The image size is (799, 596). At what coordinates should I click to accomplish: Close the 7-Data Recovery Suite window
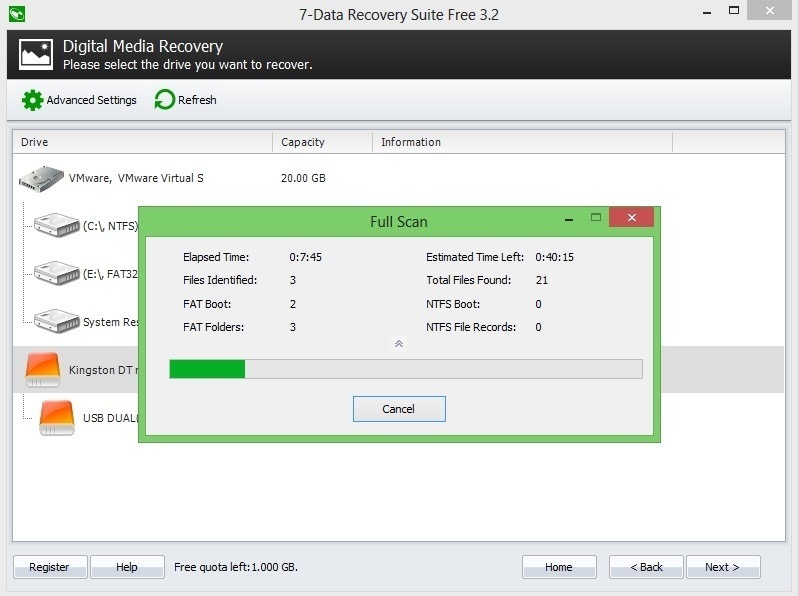click(x=769, y=10)
